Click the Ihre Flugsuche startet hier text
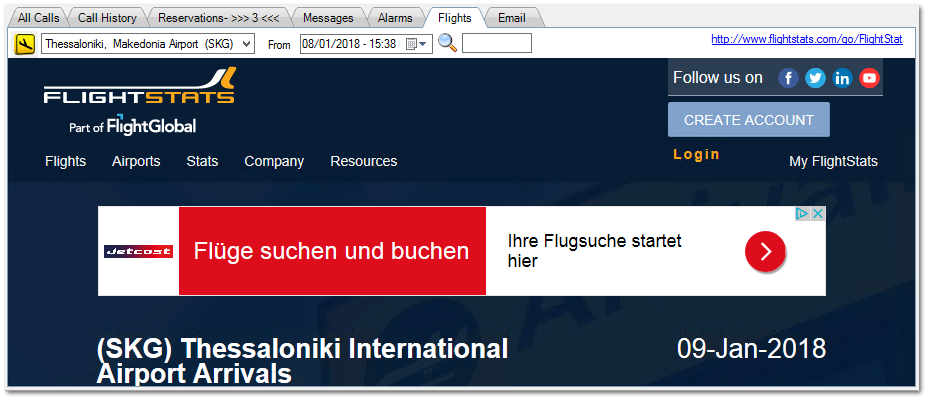The image size is (928, 400). (x=594, y=251)
